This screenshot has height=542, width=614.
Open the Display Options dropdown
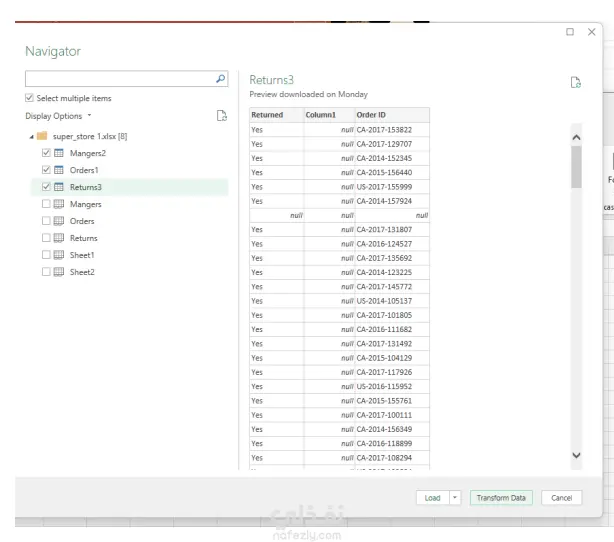point(58,116)
